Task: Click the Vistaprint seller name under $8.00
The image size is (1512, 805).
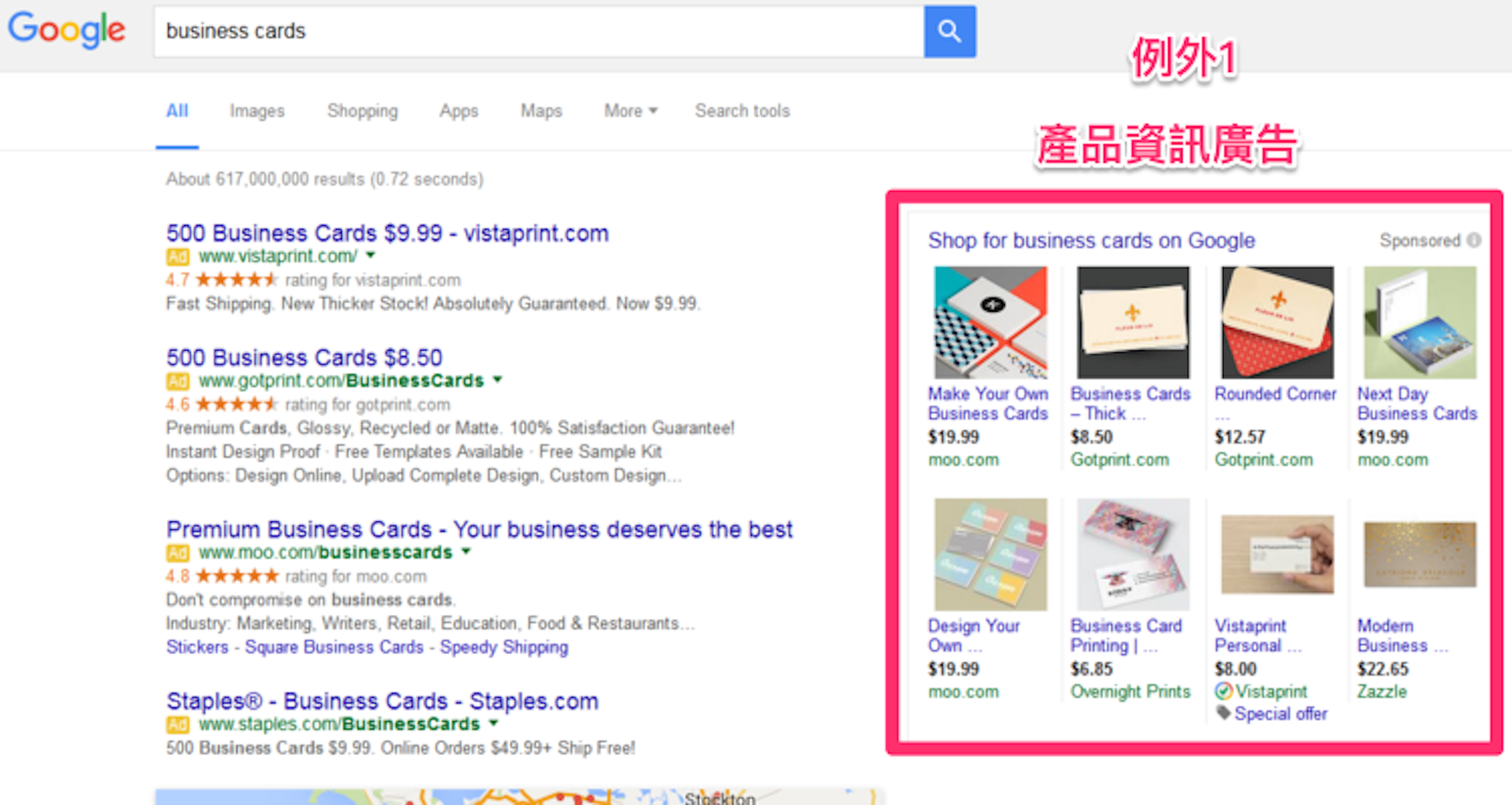Action: pyautogui.click(x=1271, y=692)
